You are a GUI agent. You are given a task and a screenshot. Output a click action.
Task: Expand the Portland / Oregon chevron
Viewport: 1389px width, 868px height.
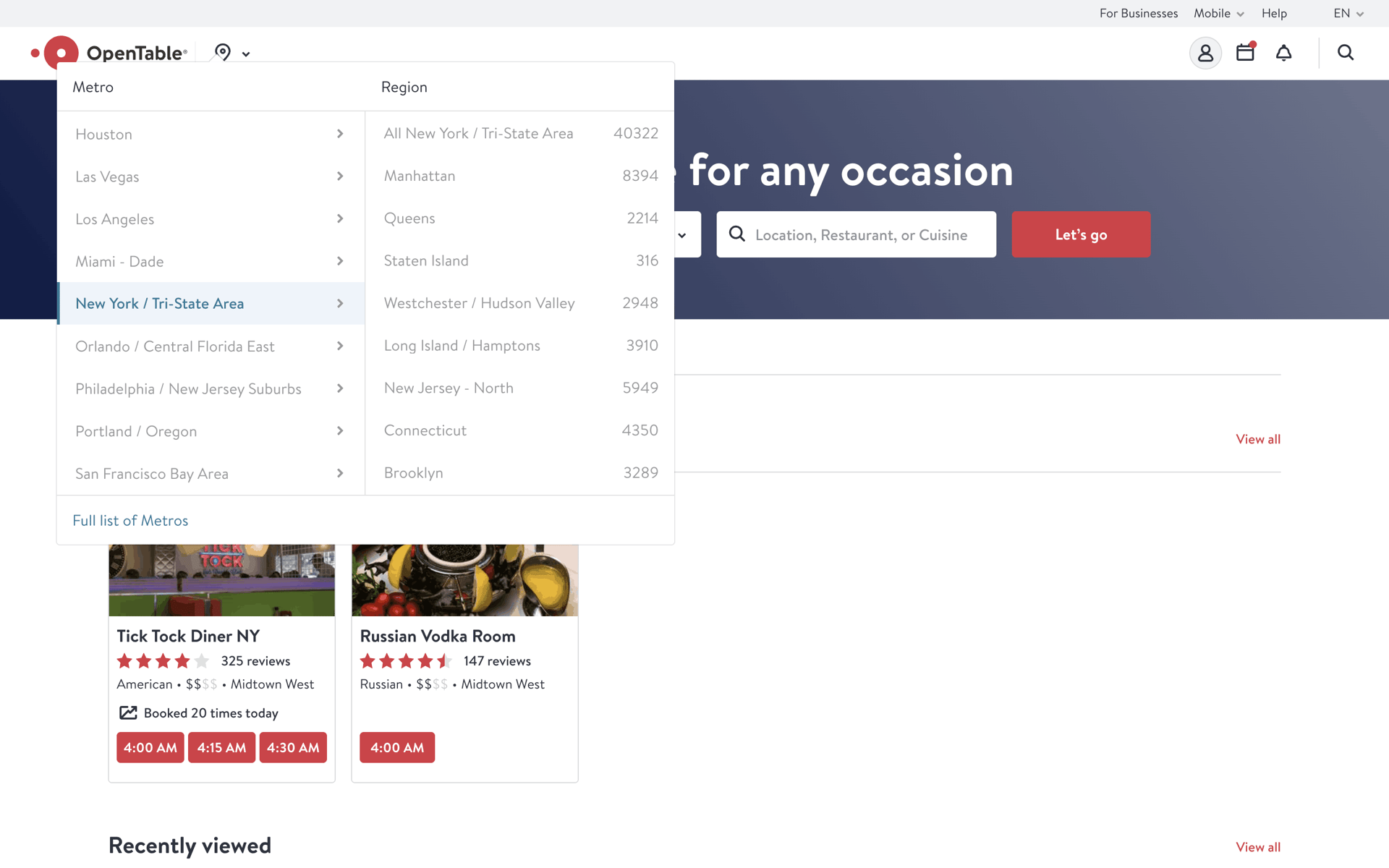[340, 431]
